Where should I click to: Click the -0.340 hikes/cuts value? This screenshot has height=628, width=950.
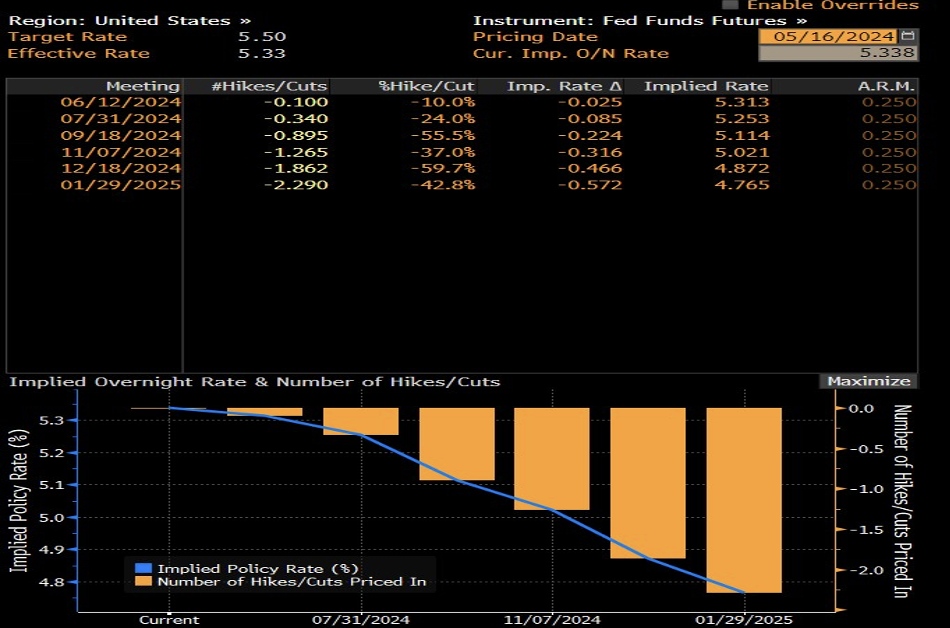296,118
